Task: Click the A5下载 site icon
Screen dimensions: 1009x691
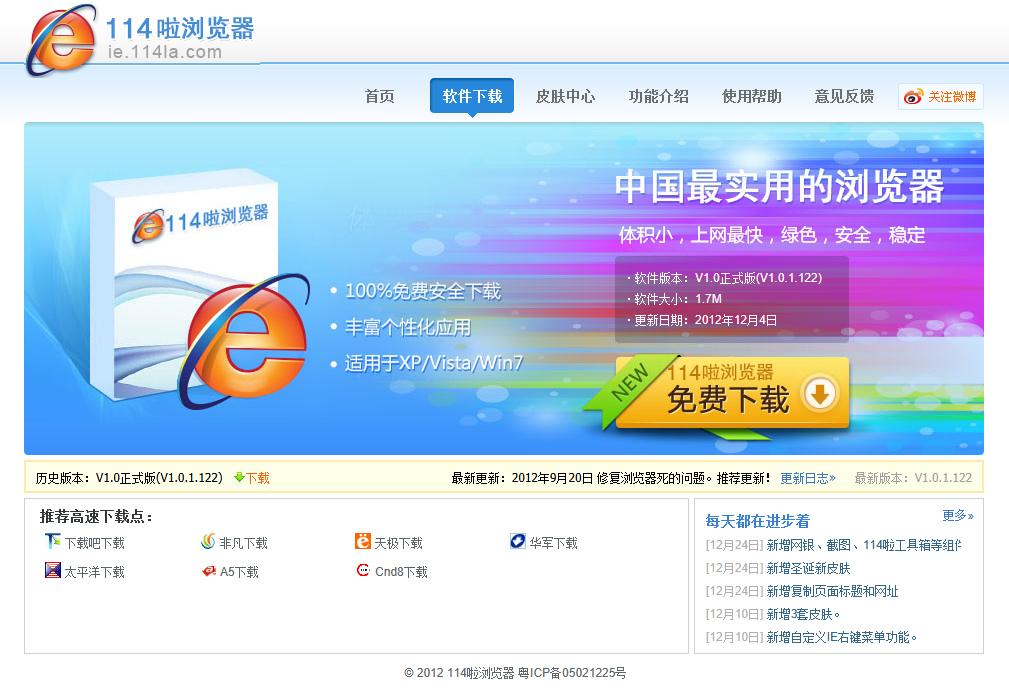Action: coord(208,571)
